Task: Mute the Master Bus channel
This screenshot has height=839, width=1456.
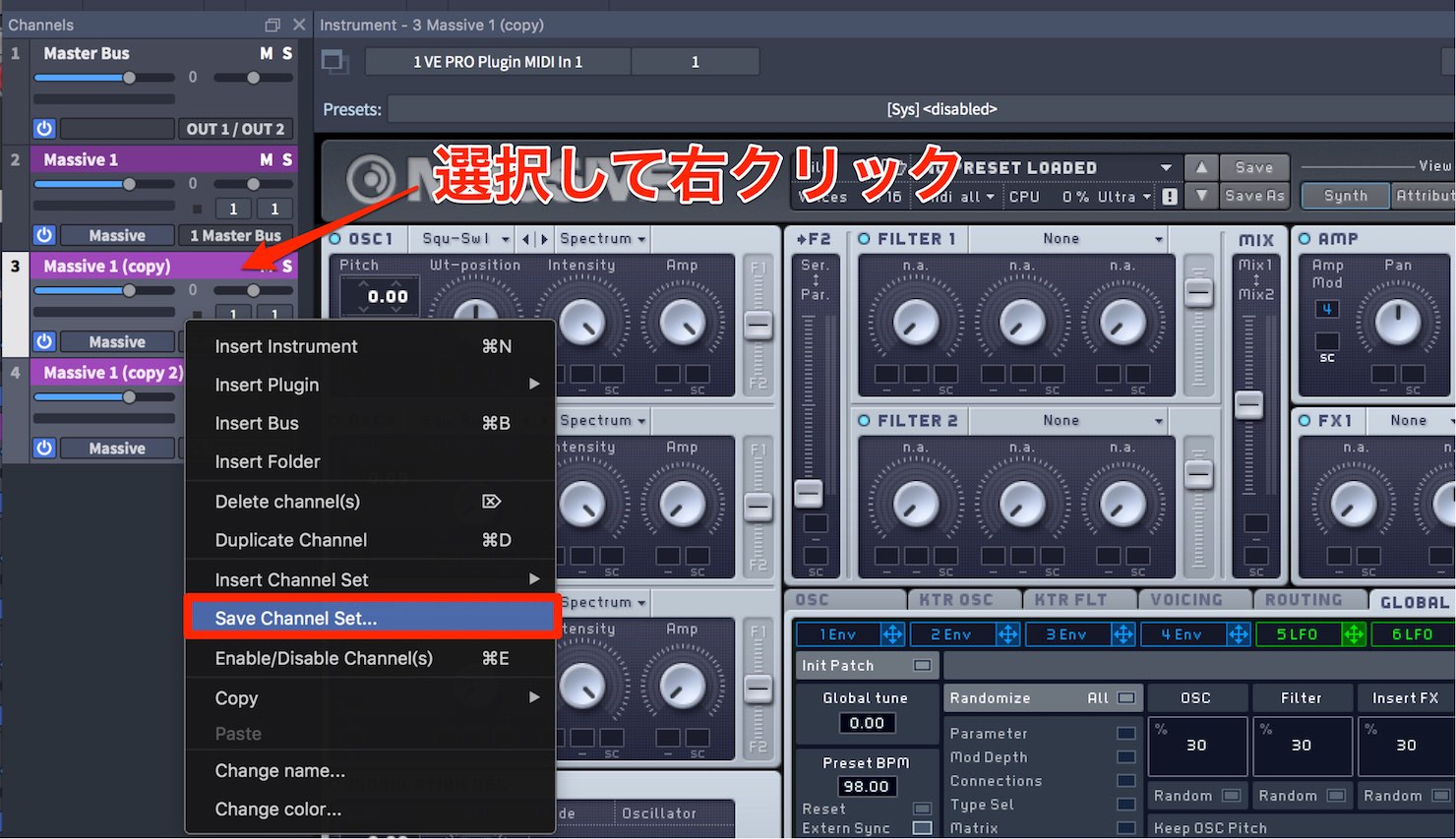Action: pos(267,53)
